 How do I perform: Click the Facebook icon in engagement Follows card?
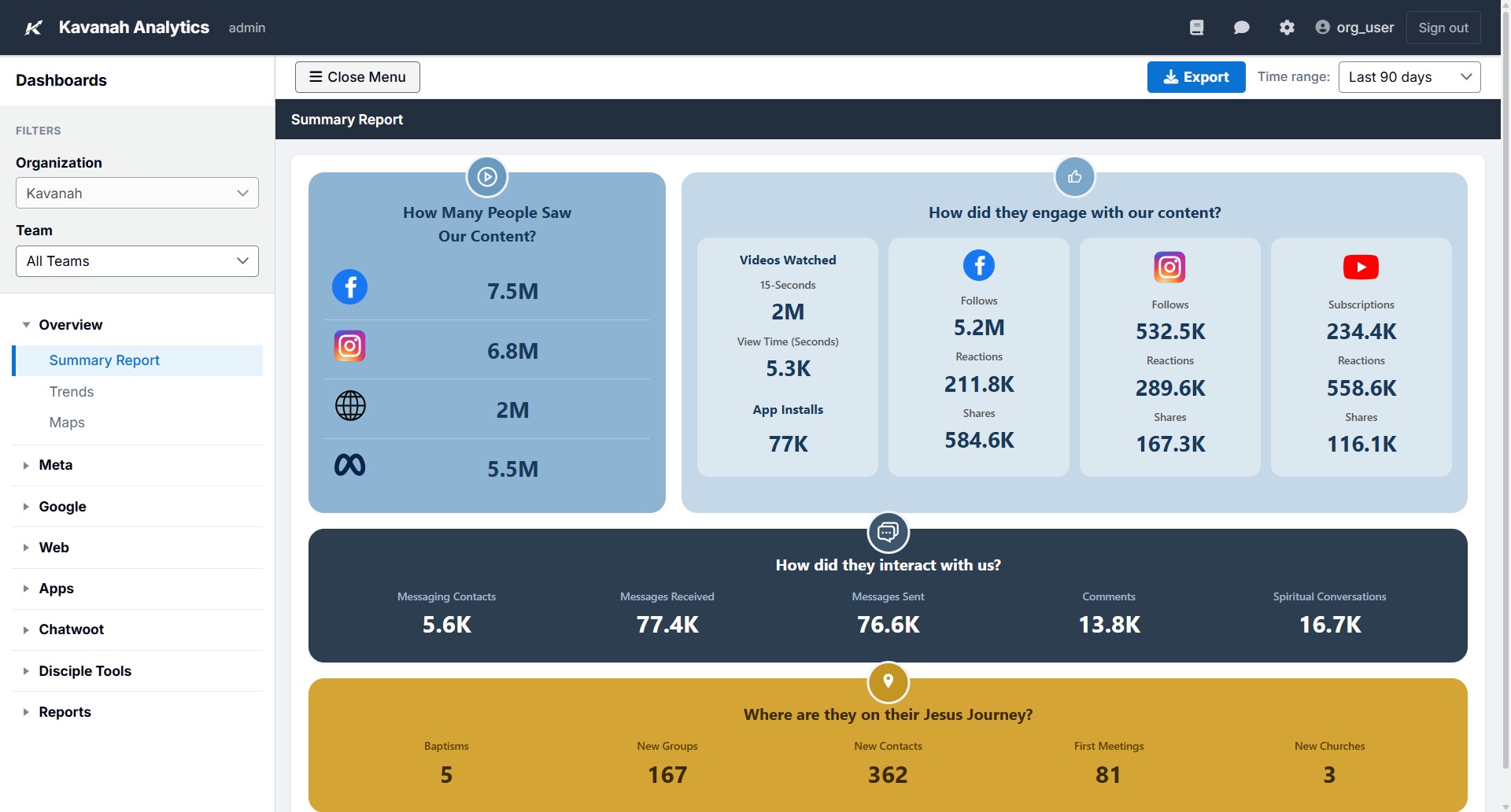[979, 265]
